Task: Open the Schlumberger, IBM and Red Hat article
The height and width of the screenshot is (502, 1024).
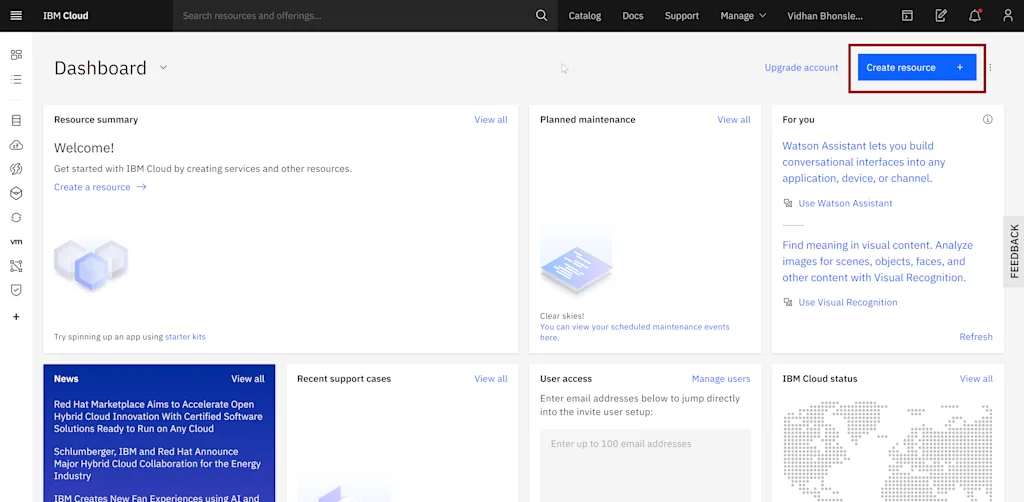Action: click(157, 463)
